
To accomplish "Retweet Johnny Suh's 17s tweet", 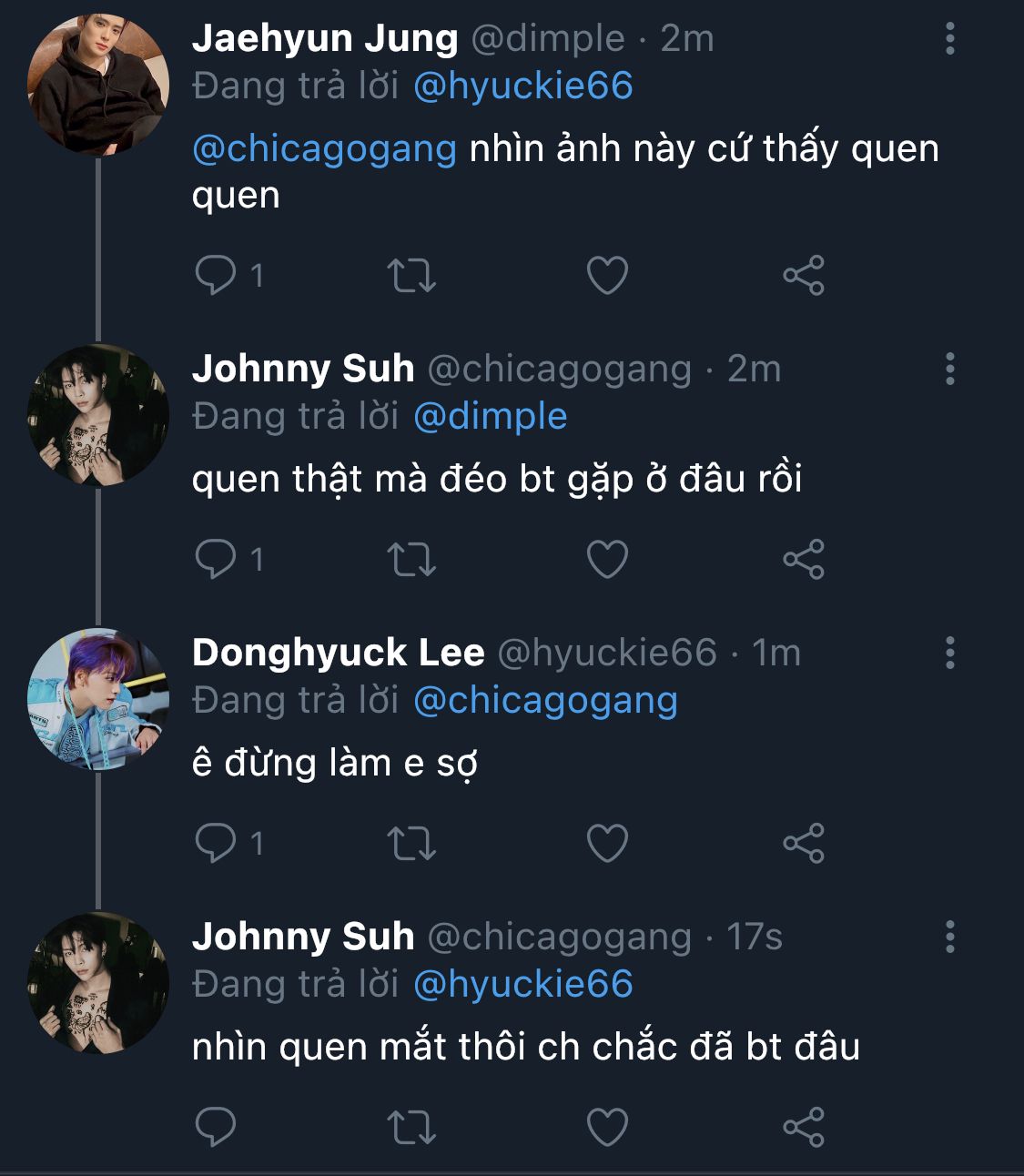I will coord(411,1127).
